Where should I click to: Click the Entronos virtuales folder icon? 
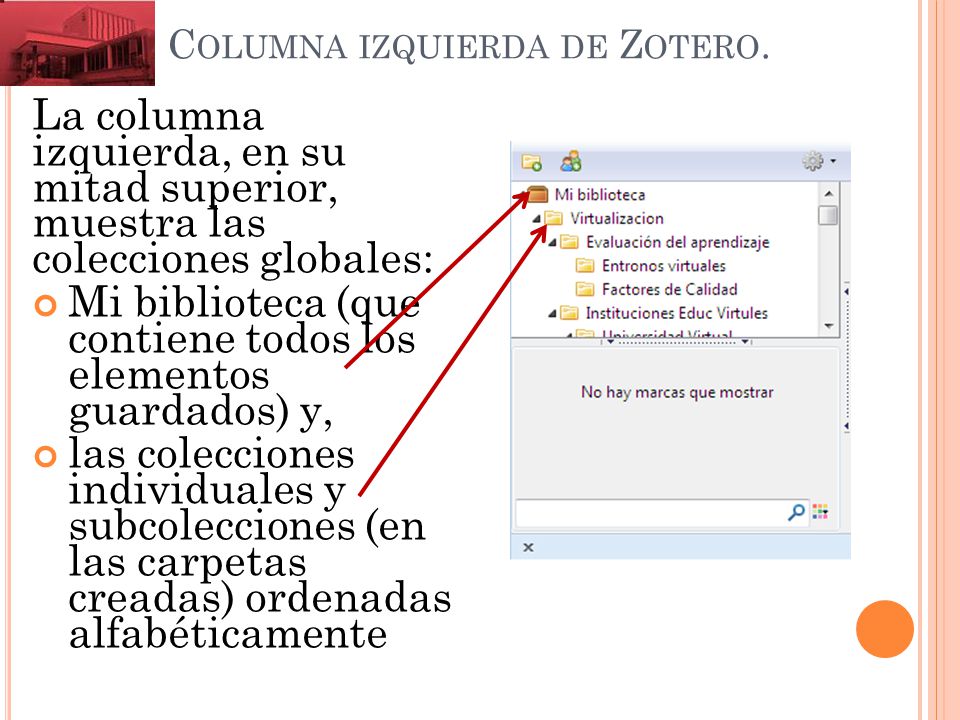coord(585,266)
